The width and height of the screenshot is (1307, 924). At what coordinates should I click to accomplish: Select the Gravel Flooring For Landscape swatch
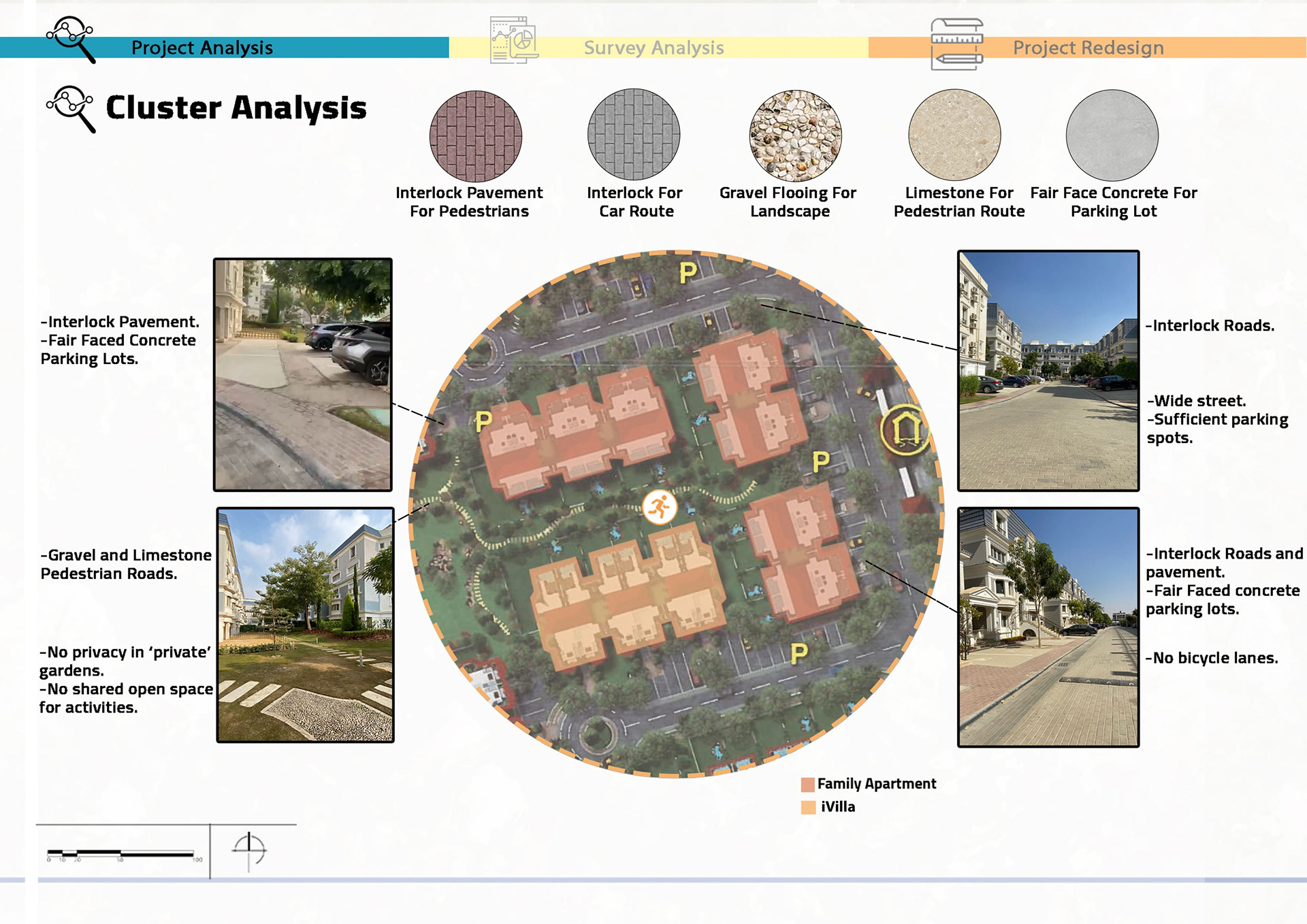[x=795, y=135]
